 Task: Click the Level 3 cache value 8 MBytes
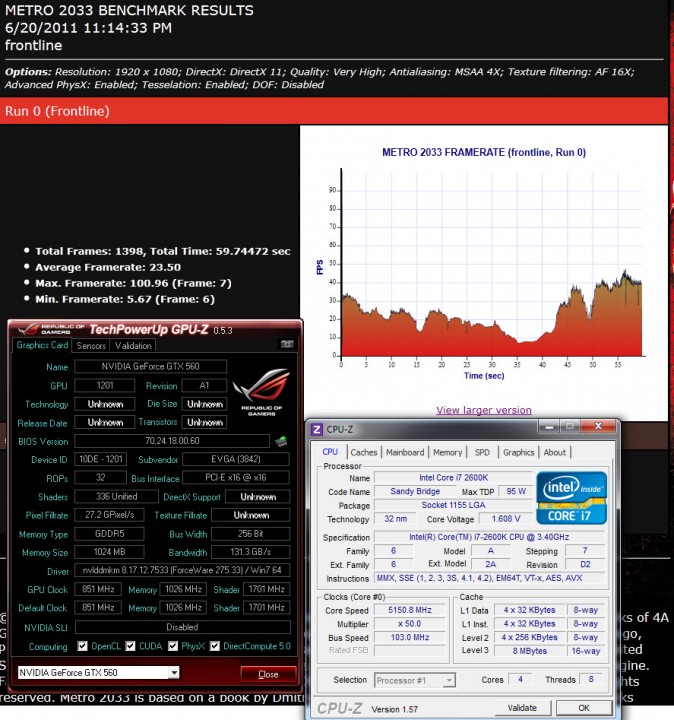tap(529, 651)
